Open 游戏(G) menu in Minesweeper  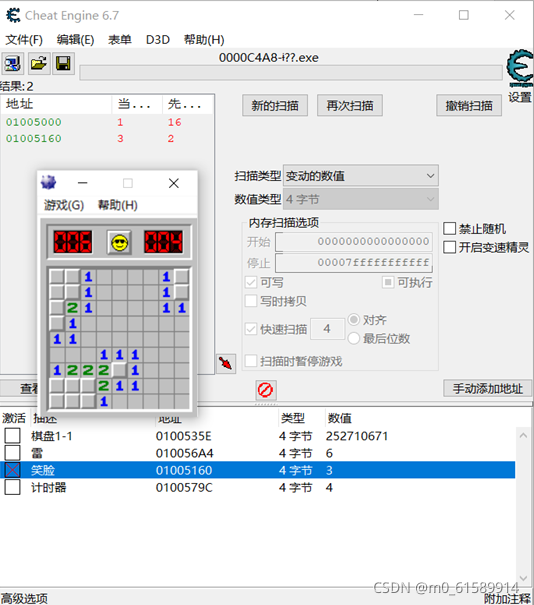click(x=64, y=205)
